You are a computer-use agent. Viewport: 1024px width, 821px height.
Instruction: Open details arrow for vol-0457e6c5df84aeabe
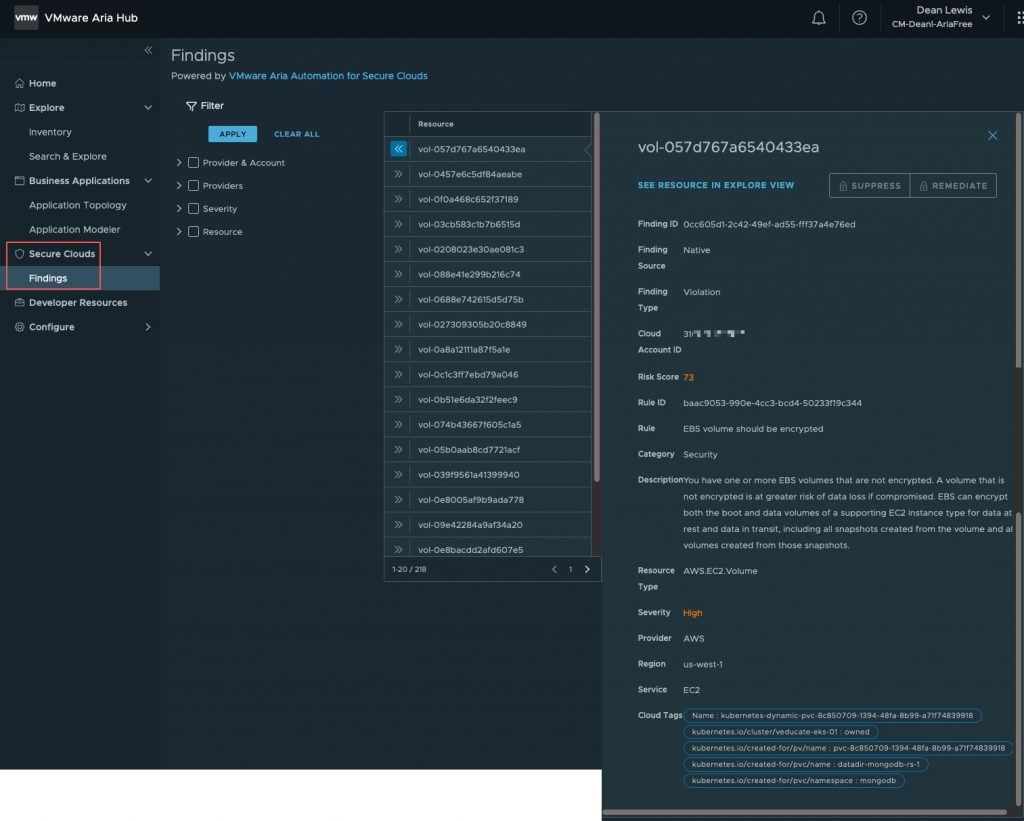[x=398, y=174]
